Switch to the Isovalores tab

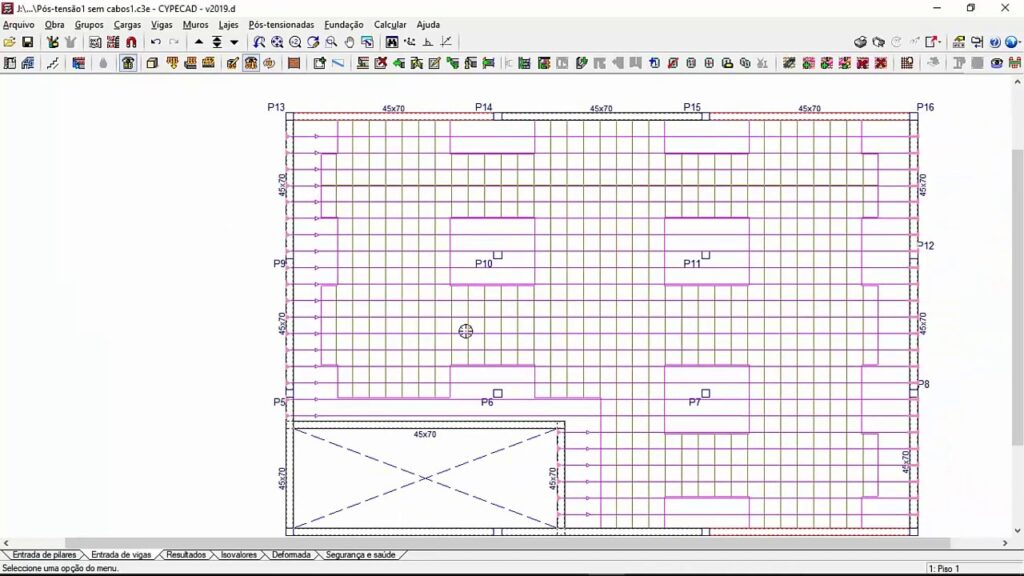pyautogui.click(x=238, y=554)
